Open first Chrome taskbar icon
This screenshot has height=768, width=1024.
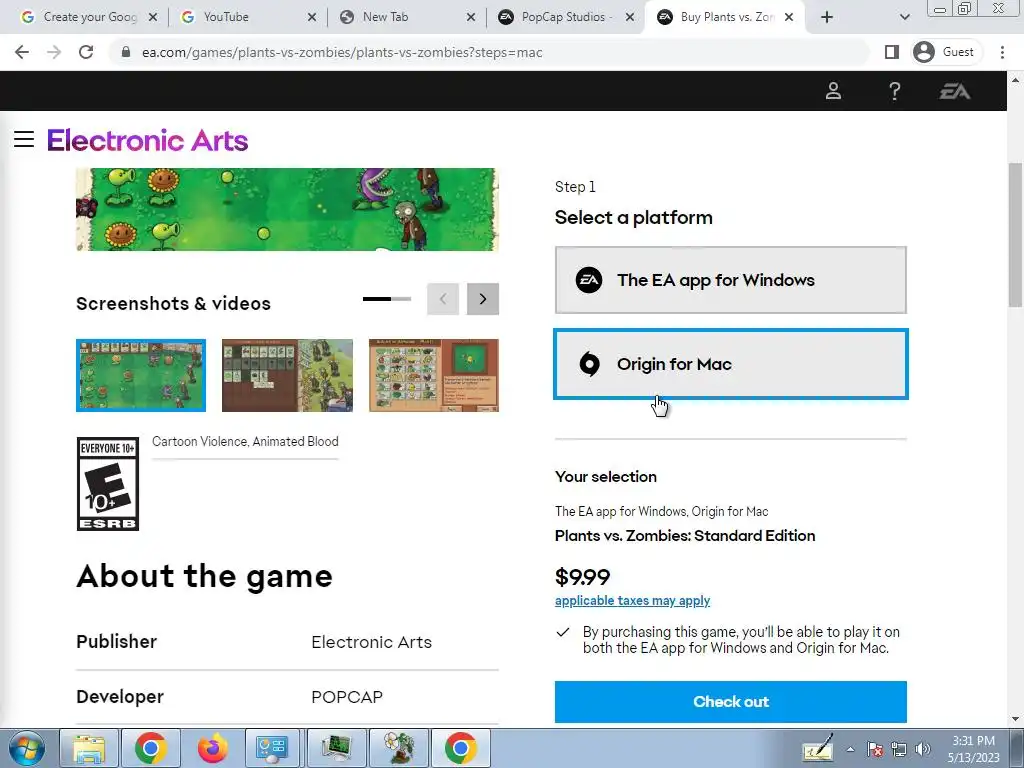point(151,748)
